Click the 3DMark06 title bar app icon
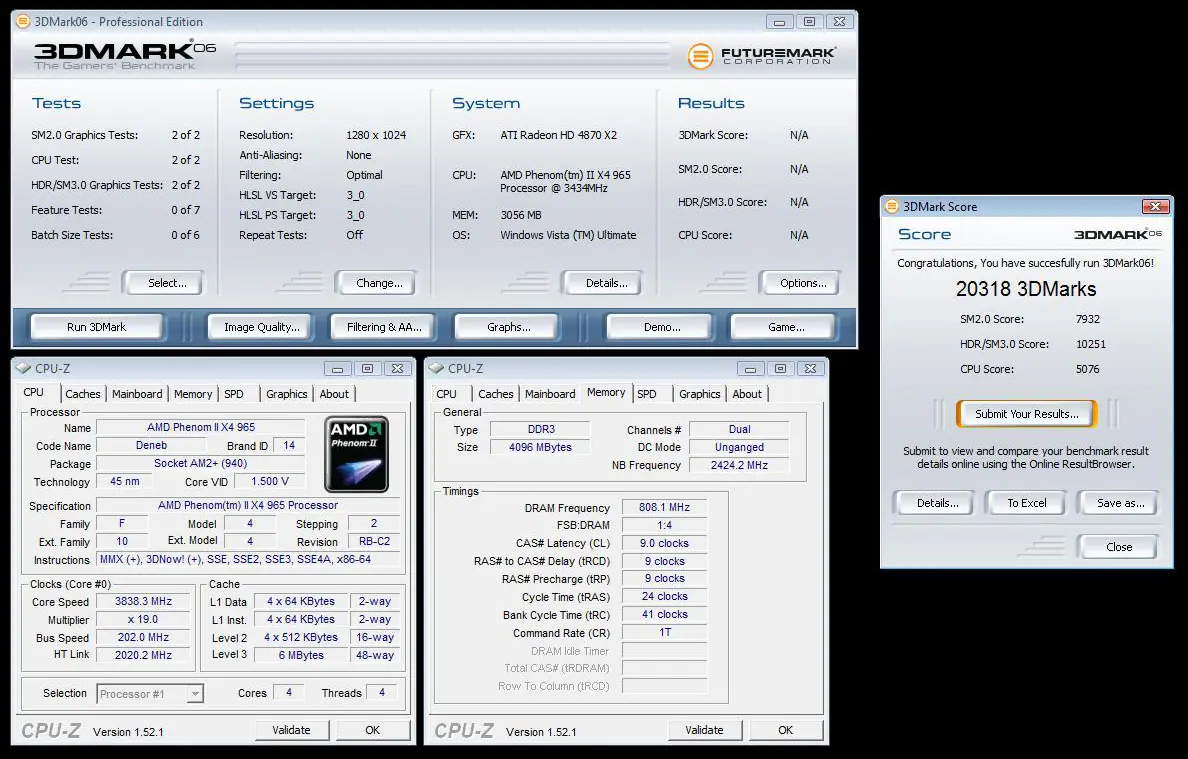This screenshot has height=759, width=1188. [24, 22]
